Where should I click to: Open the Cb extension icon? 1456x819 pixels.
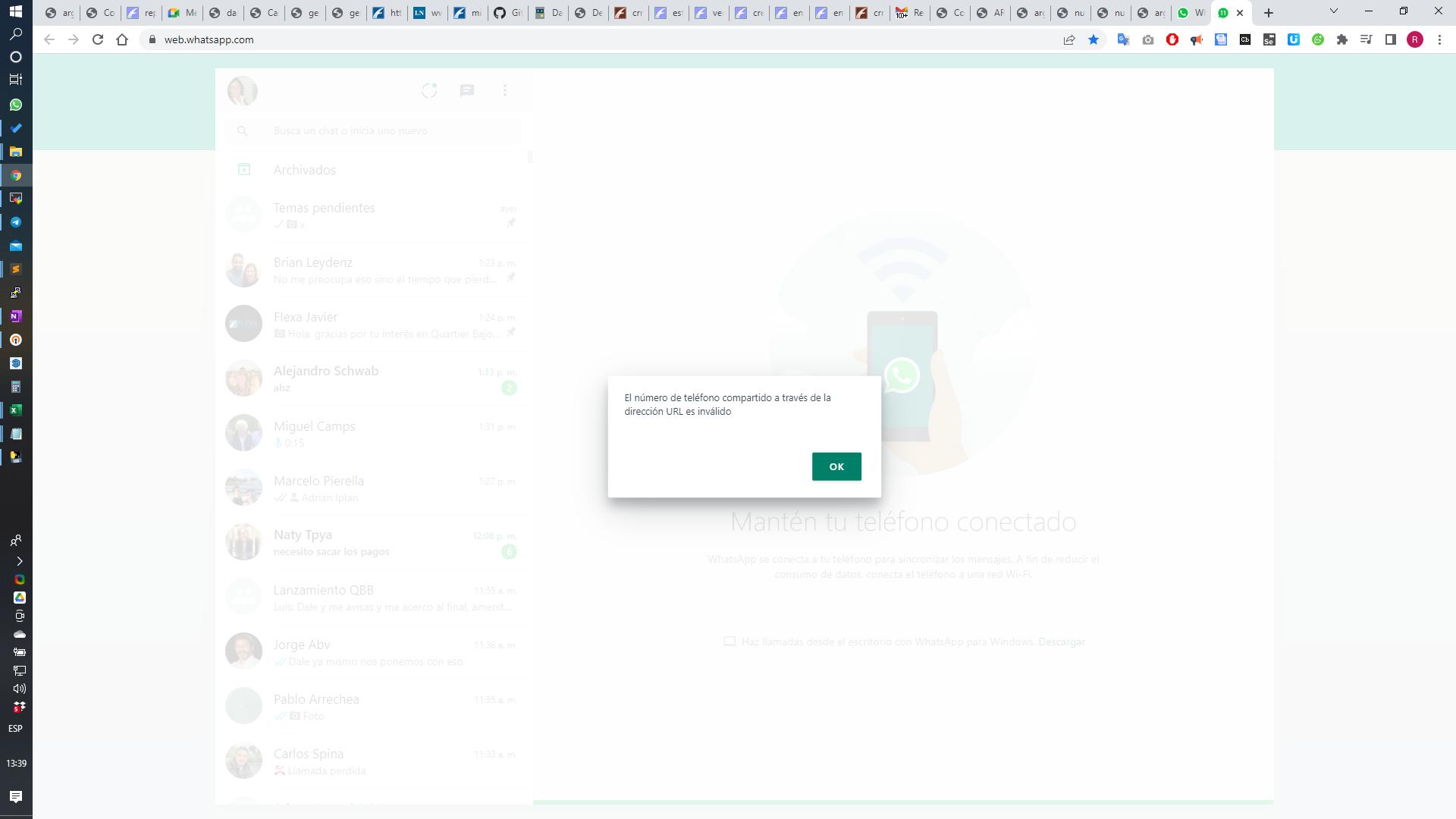pos(1245,39)
